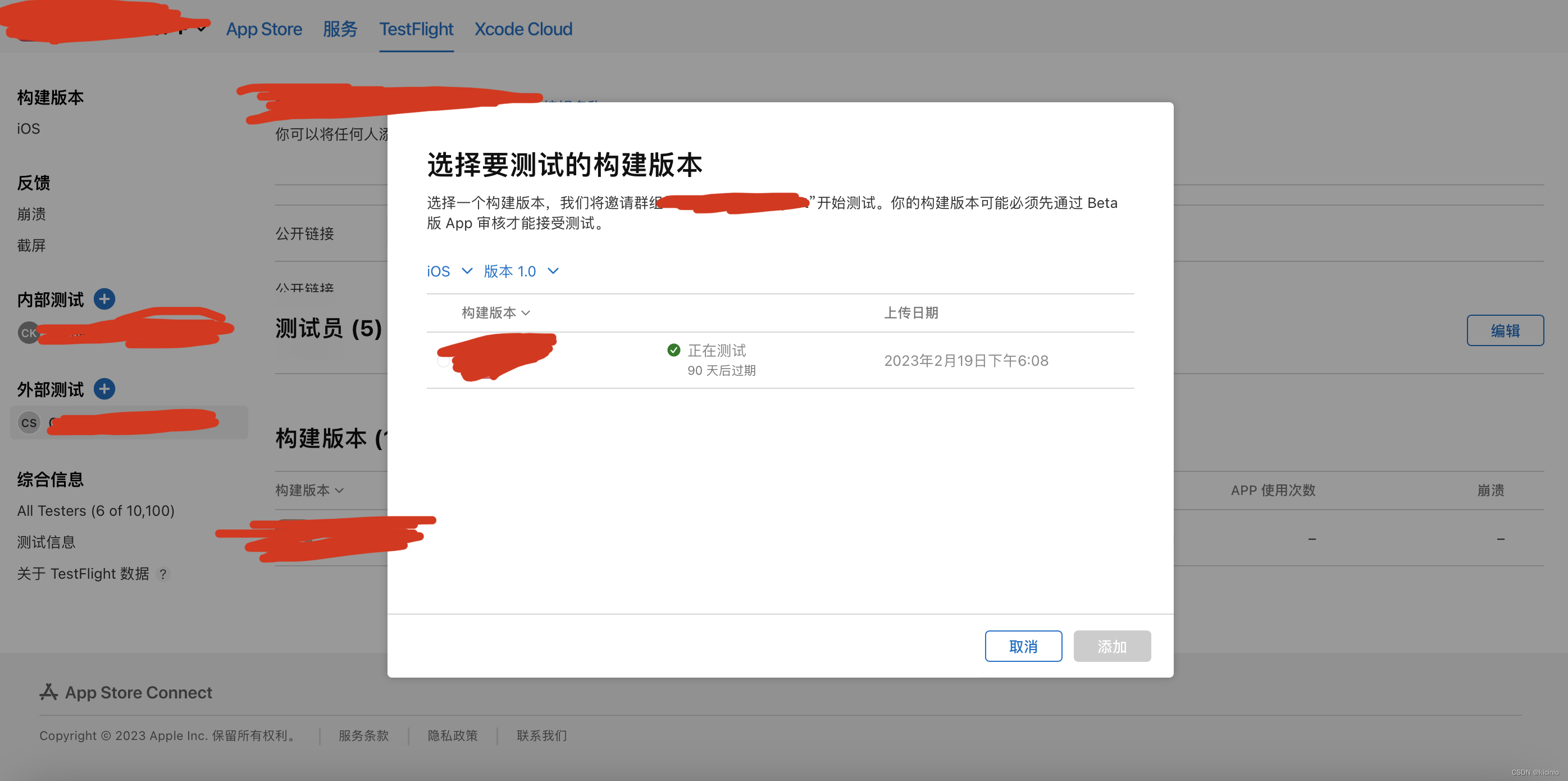Image resolution: width=1568 pixels, height=781 pixels.
Task: Open the app switcher chevron in header
Action: click(x=202, y=29)
